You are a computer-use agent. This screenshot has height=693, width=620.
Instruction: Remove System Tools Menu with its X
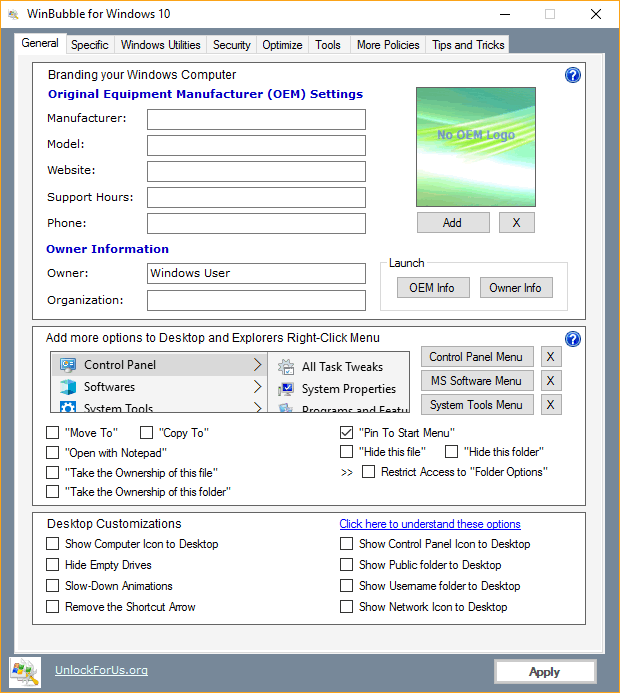pos(551,404)
